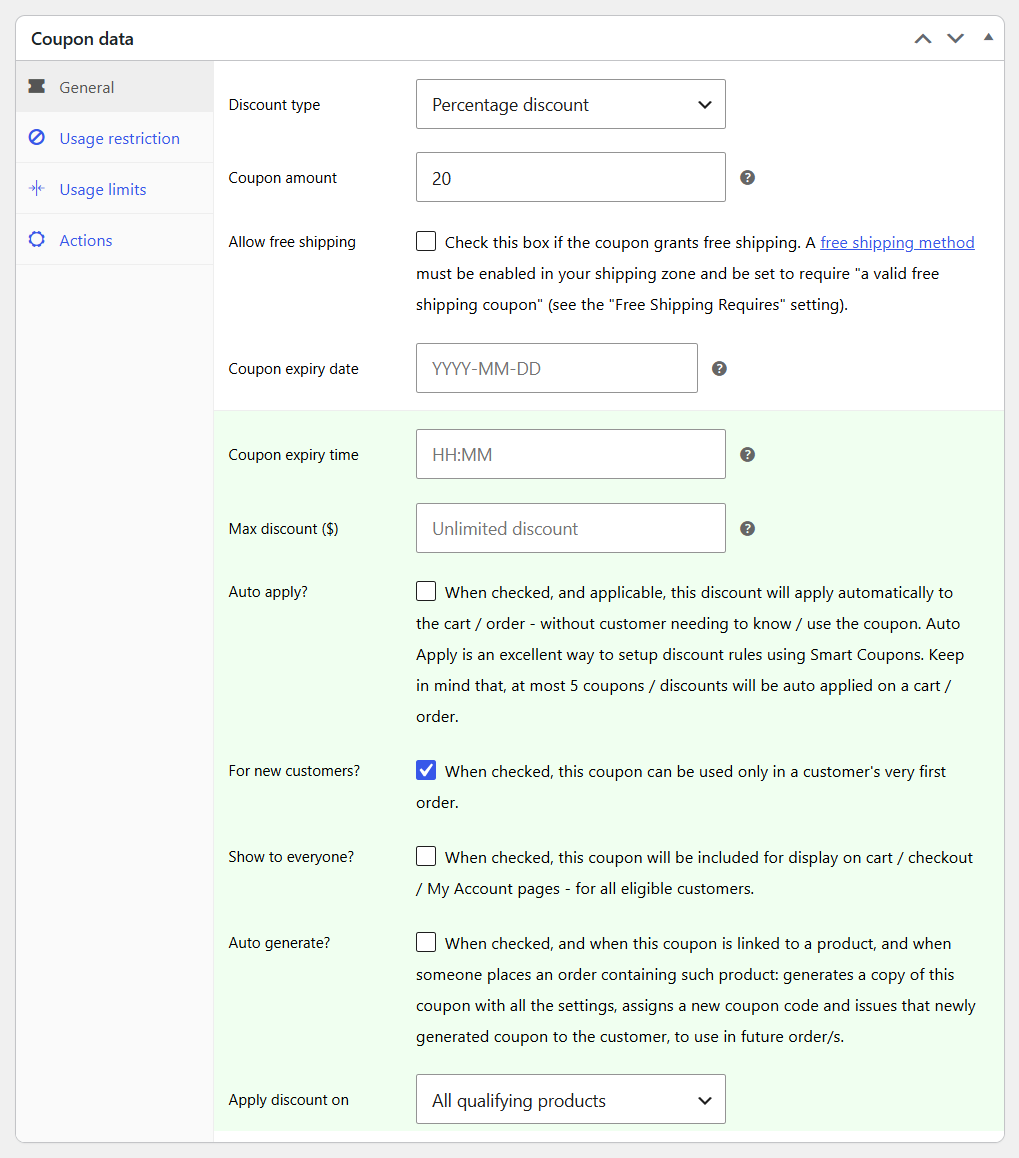This screenshot has width=1019, height=1158.
Task: Click the Actions circle icon
Action: 37,239
